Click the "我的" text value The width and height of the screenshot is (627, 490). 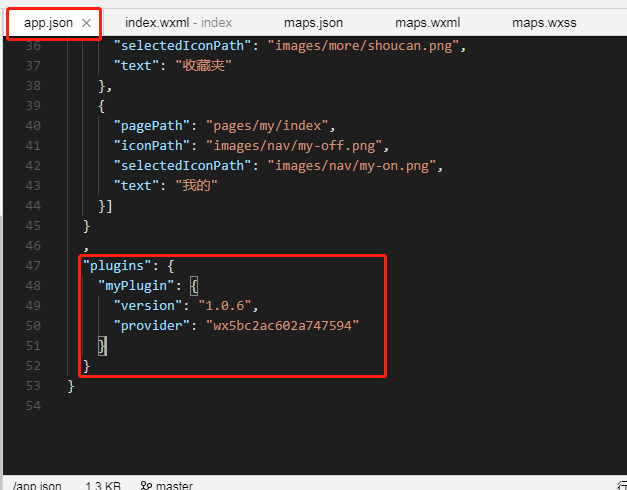click(196, 186)
